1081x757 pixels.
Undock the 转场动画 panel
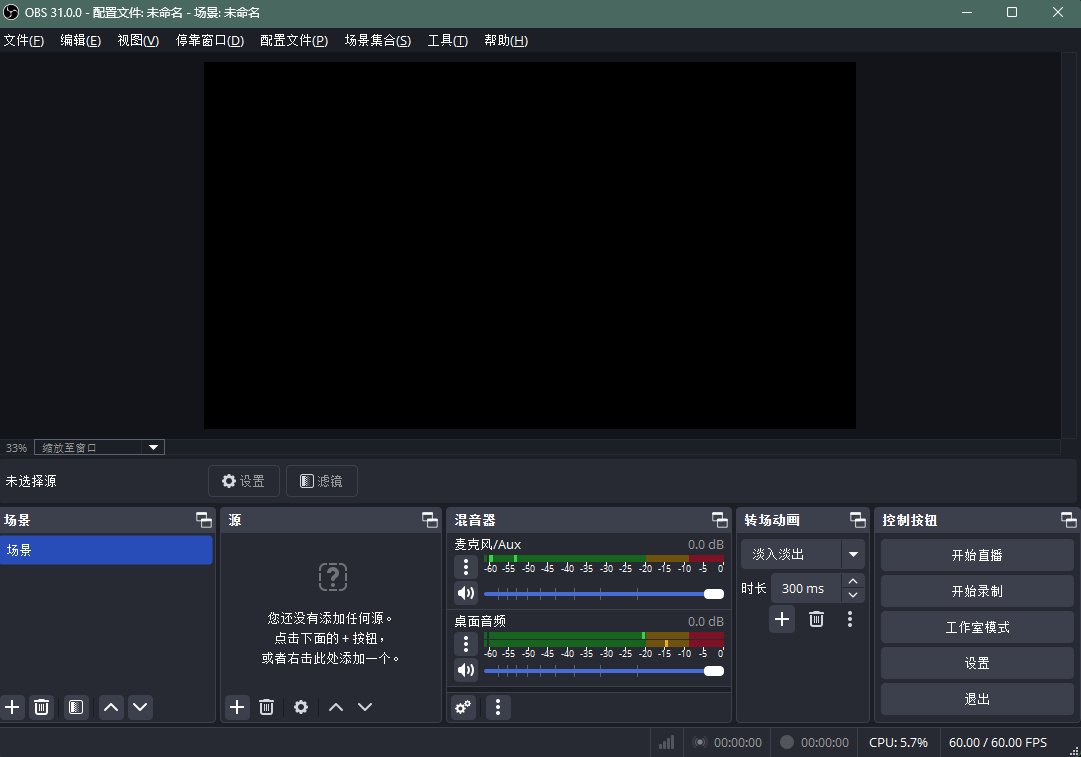[858, 520]
